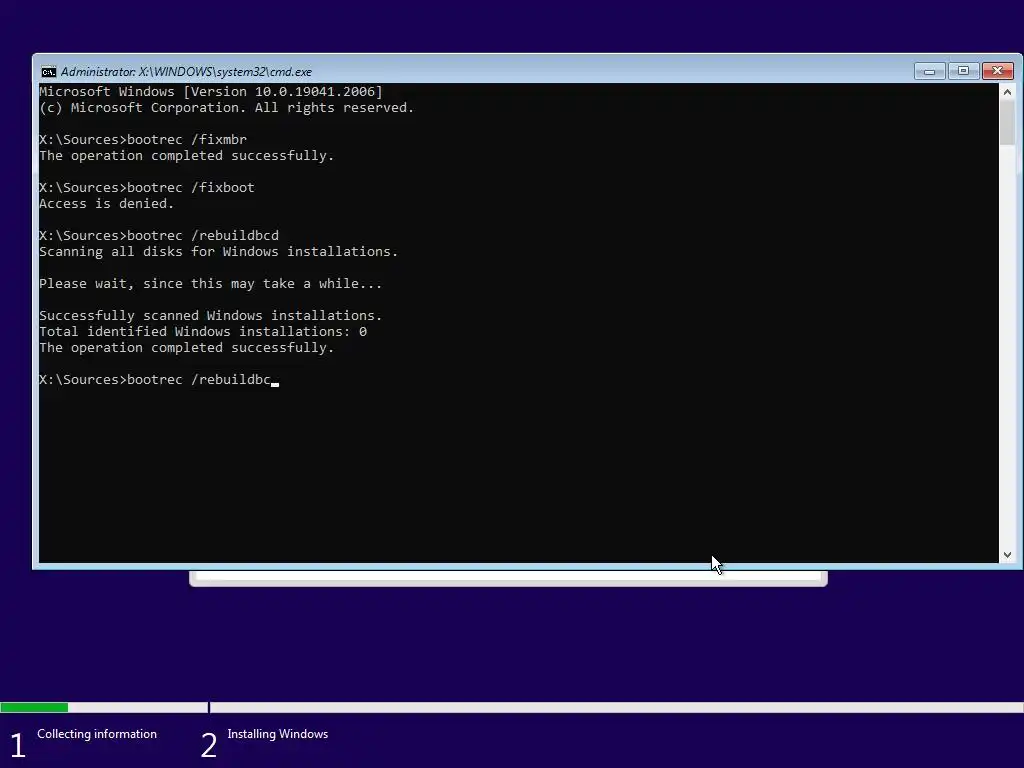Screen dimensions: 1024x768
Task: Click the scrollbar up arrow in cmd window
Action: [x=1007, y=92]
